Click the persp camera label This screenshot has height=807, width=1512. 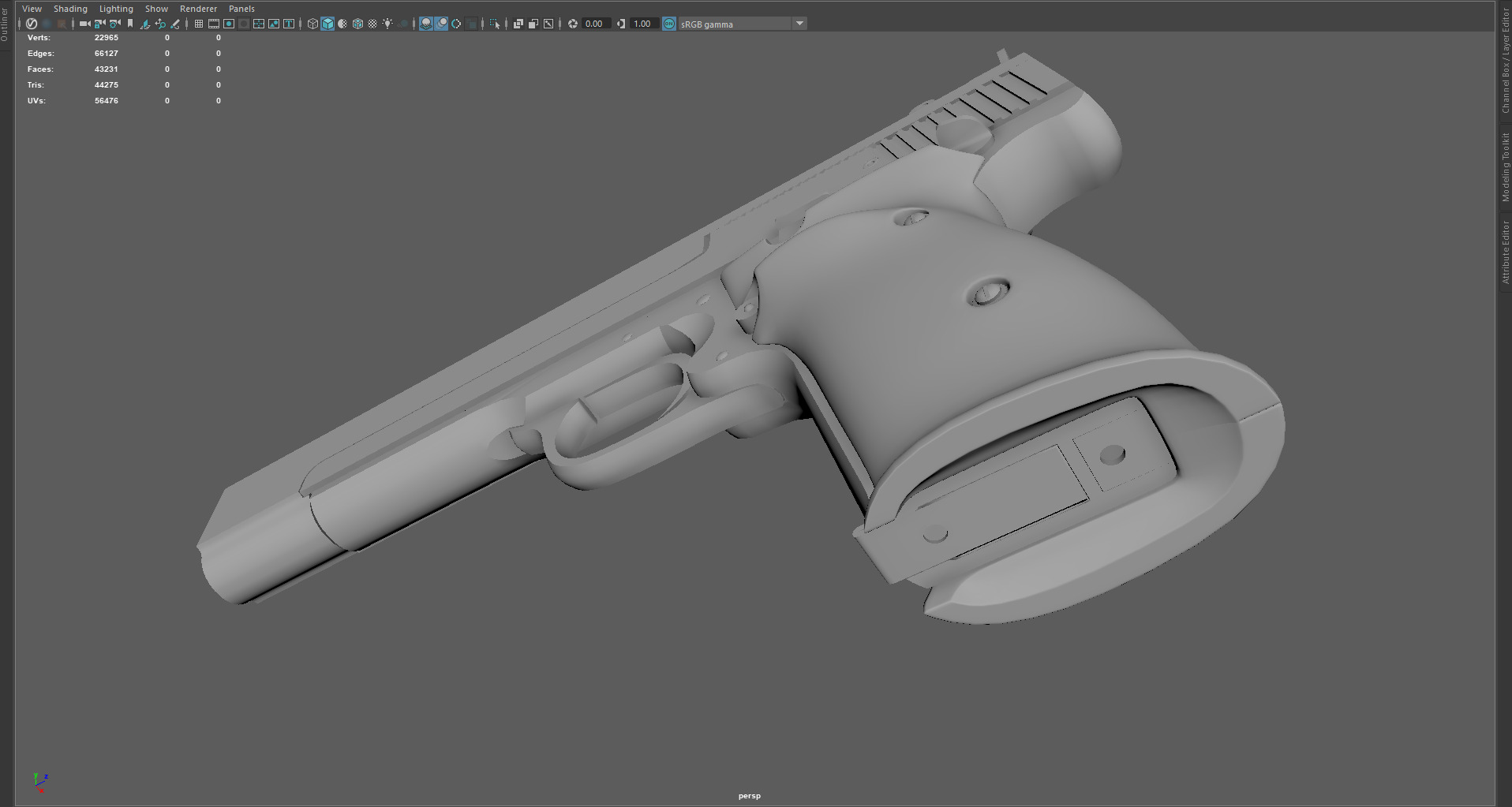[749, 795]
